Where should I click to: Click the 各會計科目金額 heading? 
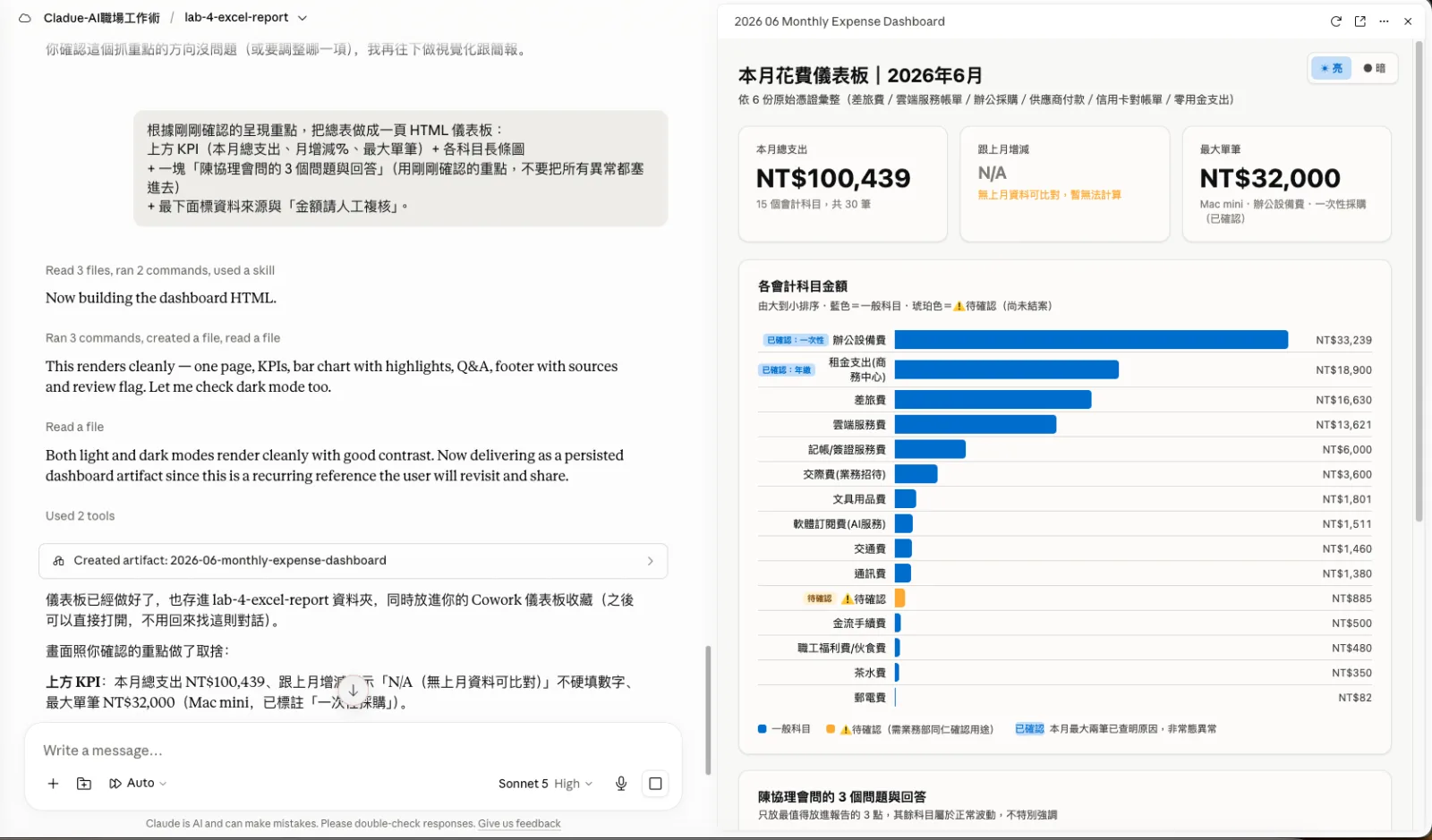pyautogui.click(x=803, y=286)
